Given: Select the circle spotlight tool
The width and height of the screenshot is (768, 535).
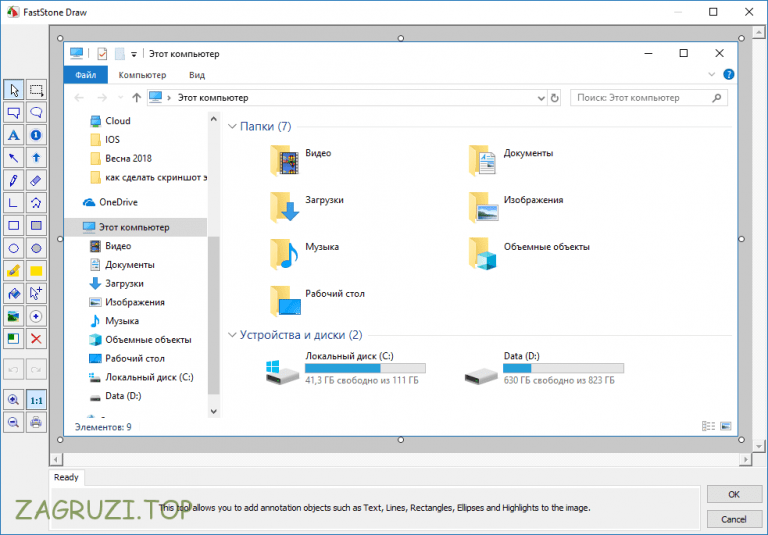Looking at the screenshot, I should click(x=36, y=316).
